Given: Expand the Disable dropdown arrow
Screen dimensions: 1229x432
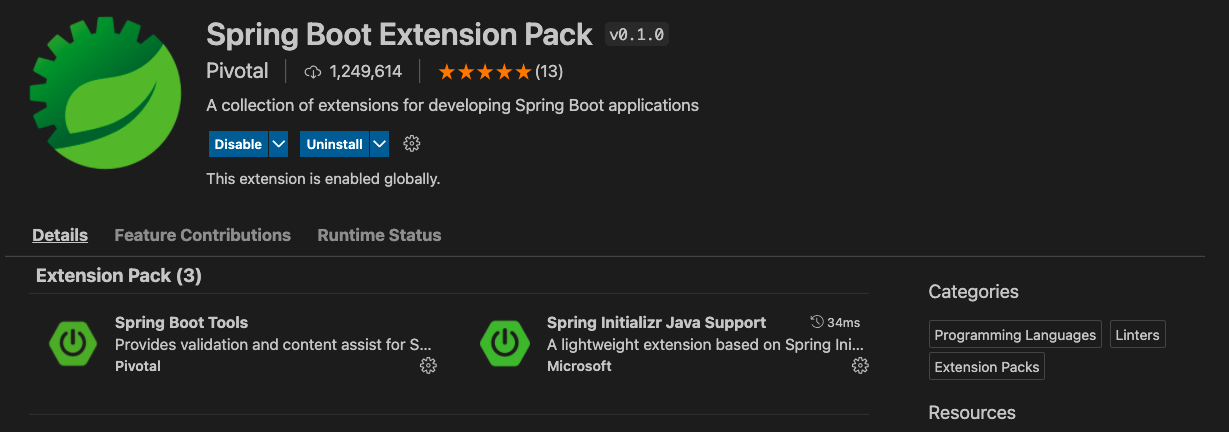Looking at the screenshot, I should [279, 144].
